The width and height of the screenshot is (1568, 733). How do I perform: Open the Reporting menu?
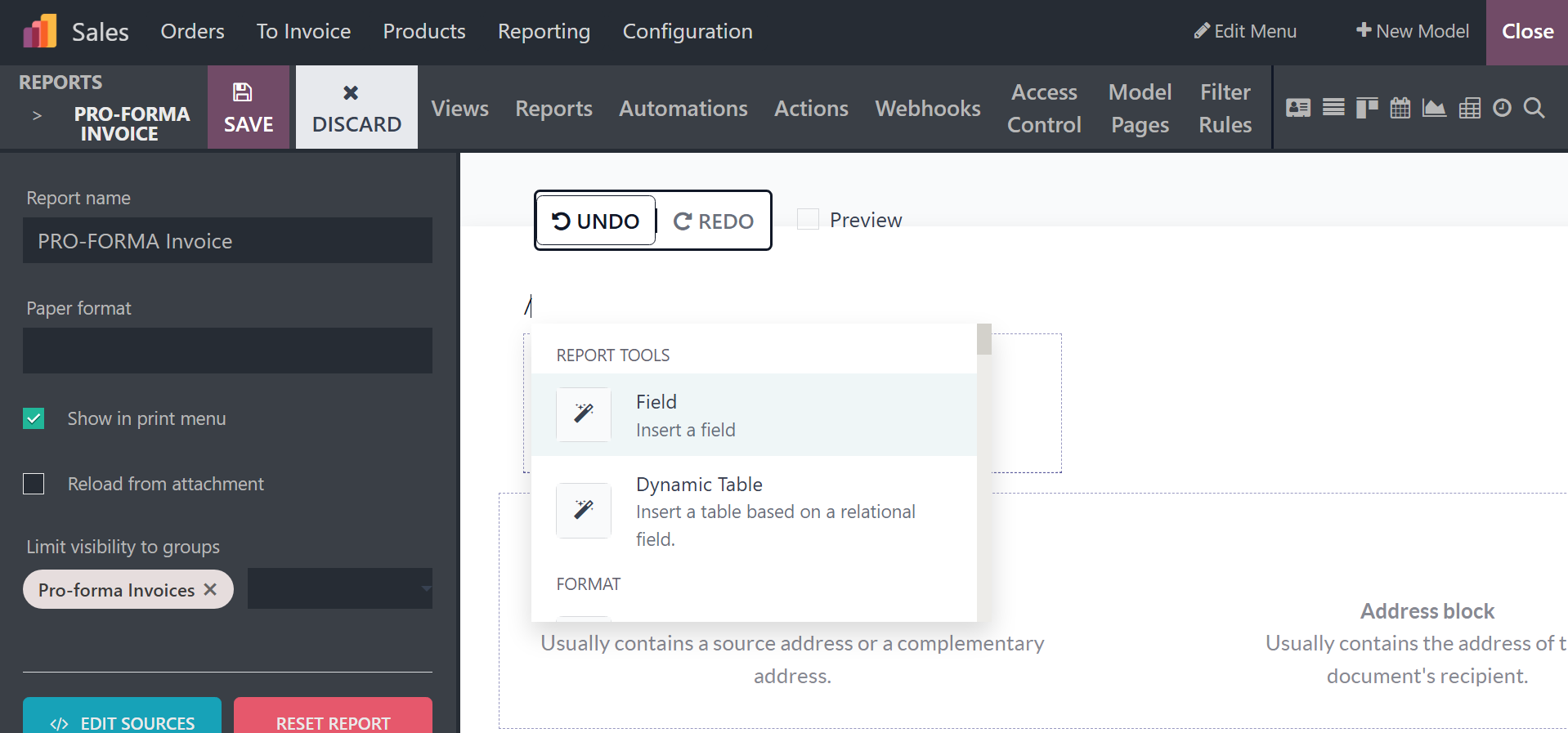coord(544,32)
